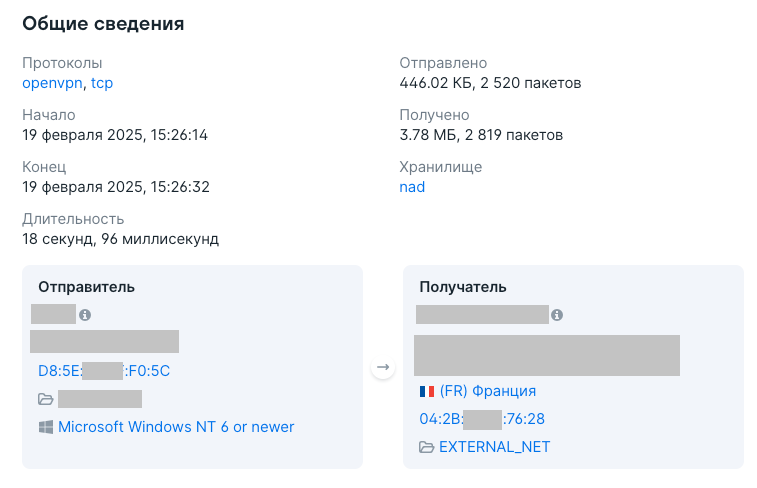Open the tcp protocol link
The width and height of the screenshot is (757, 488).
(102, 83)
